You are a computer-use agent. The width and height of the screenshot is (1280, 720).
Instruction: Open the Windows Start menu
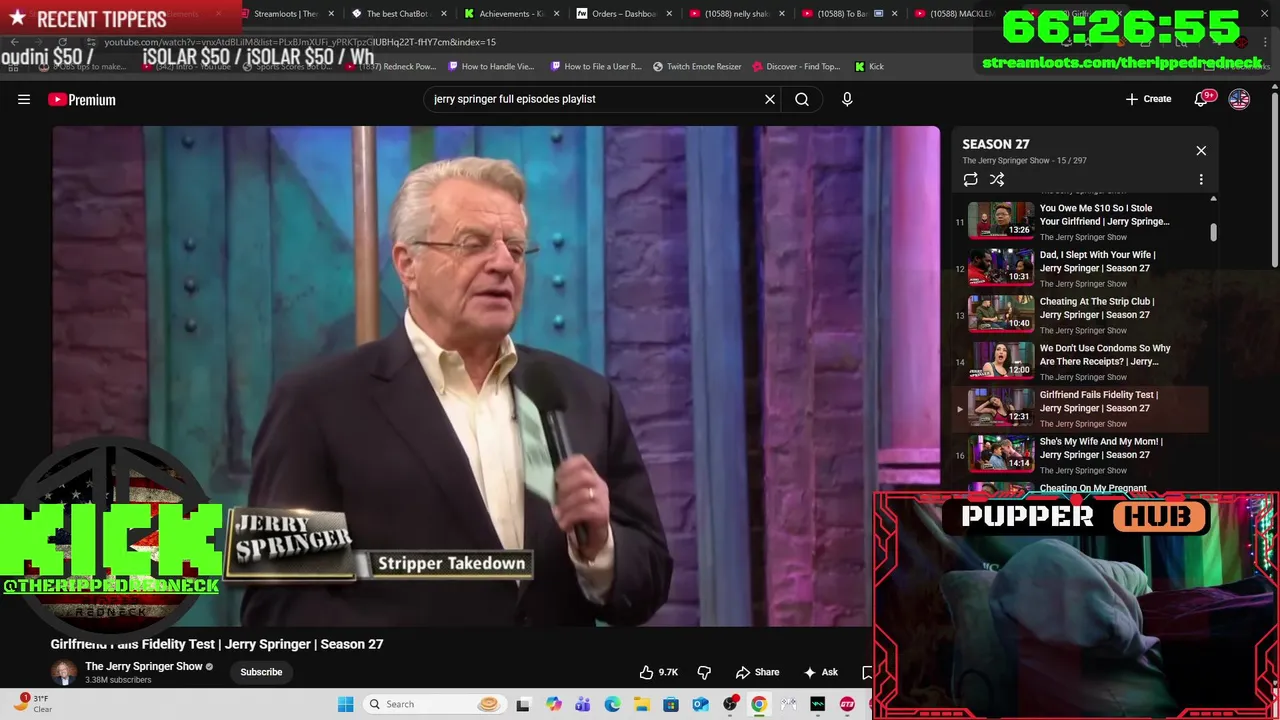[x=345, y=704]
